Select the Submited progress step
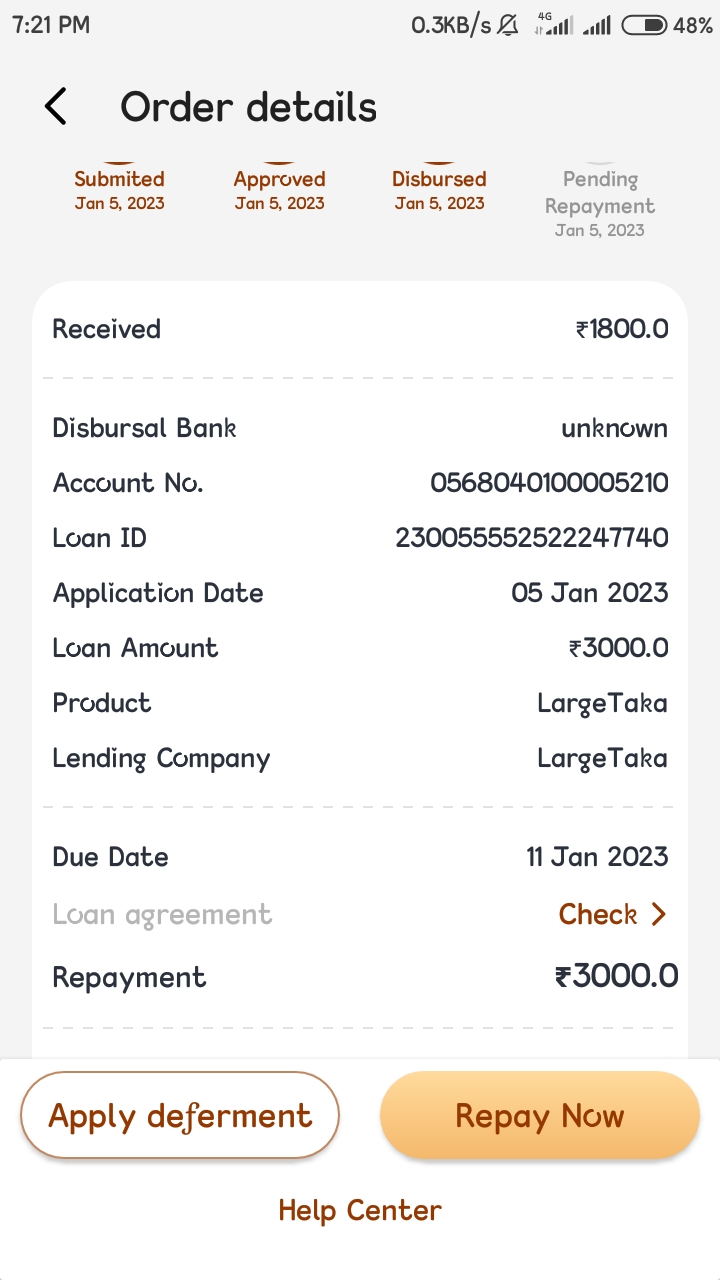 (119, 188)
